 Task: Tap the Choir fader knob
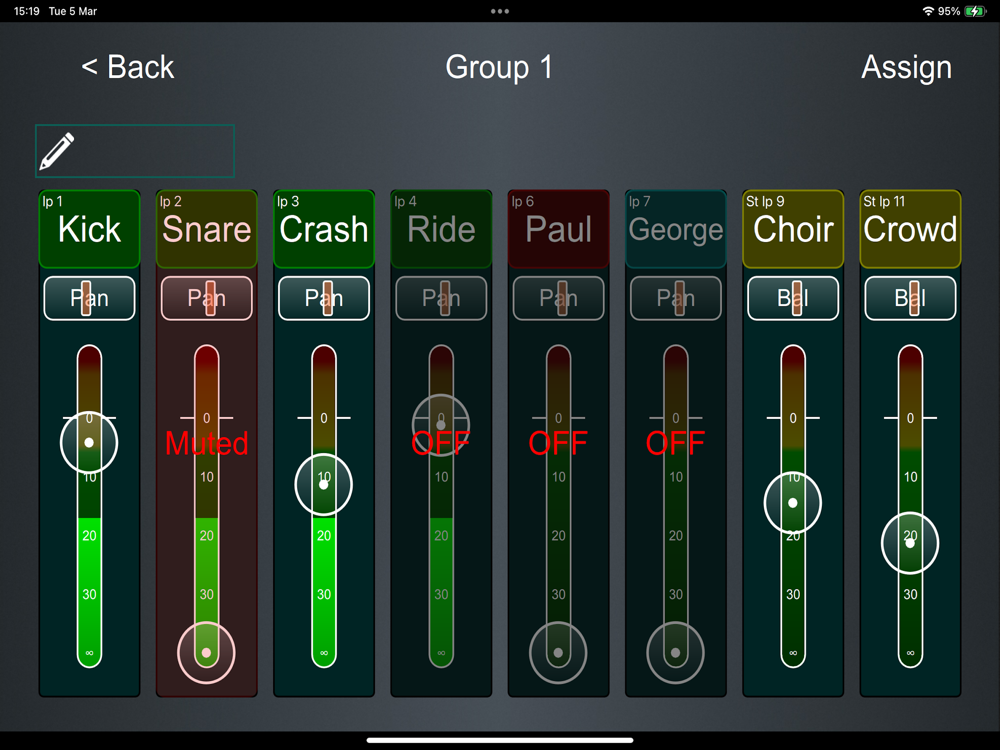click(793, 503)
